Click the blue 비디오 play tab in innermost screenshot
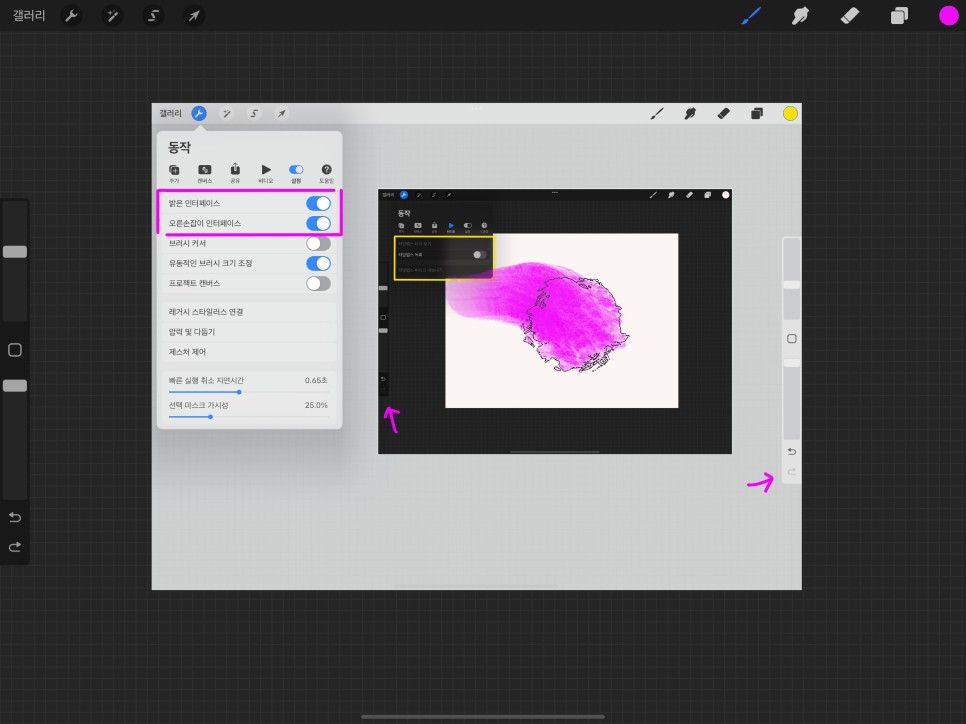This screenshot has height=724, width=966. [451, 227]
